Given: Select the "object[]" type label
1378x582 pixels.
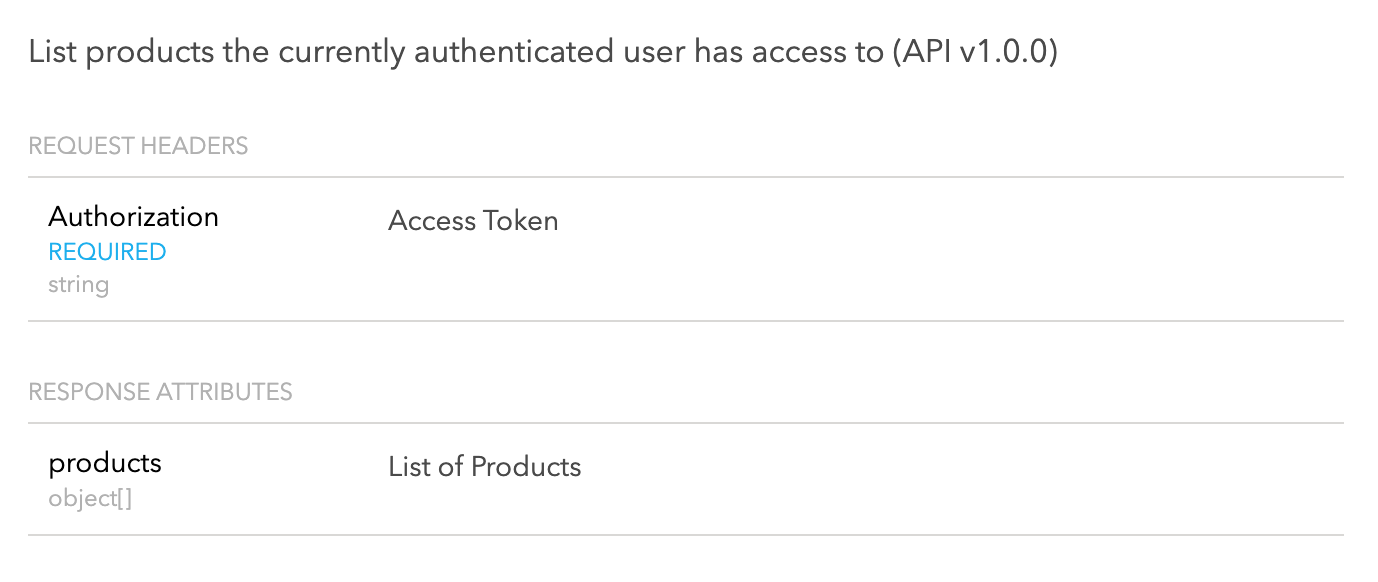Looking at the screenshot, I should [x=90, y=498].
